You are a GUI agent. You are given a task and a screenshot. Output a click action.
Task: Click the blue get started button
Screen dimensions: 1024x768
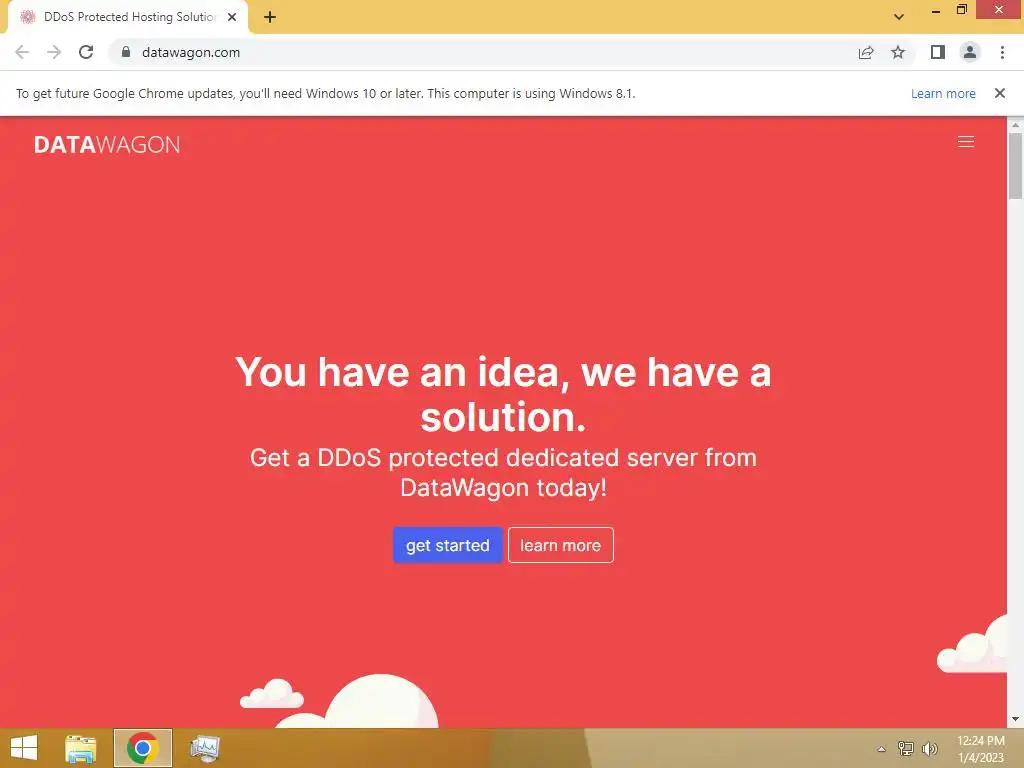coord(447,545)
